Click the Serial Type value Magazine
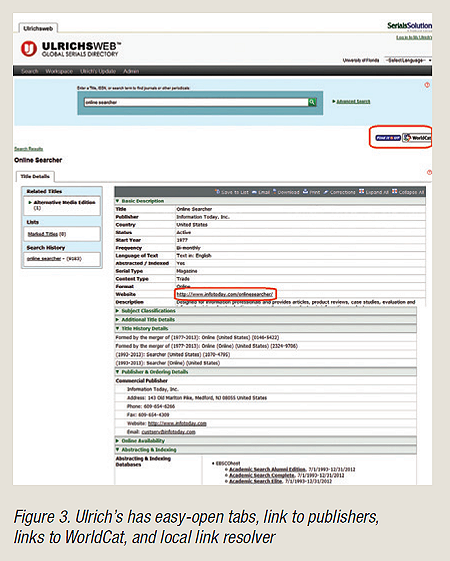 point(187,271)
